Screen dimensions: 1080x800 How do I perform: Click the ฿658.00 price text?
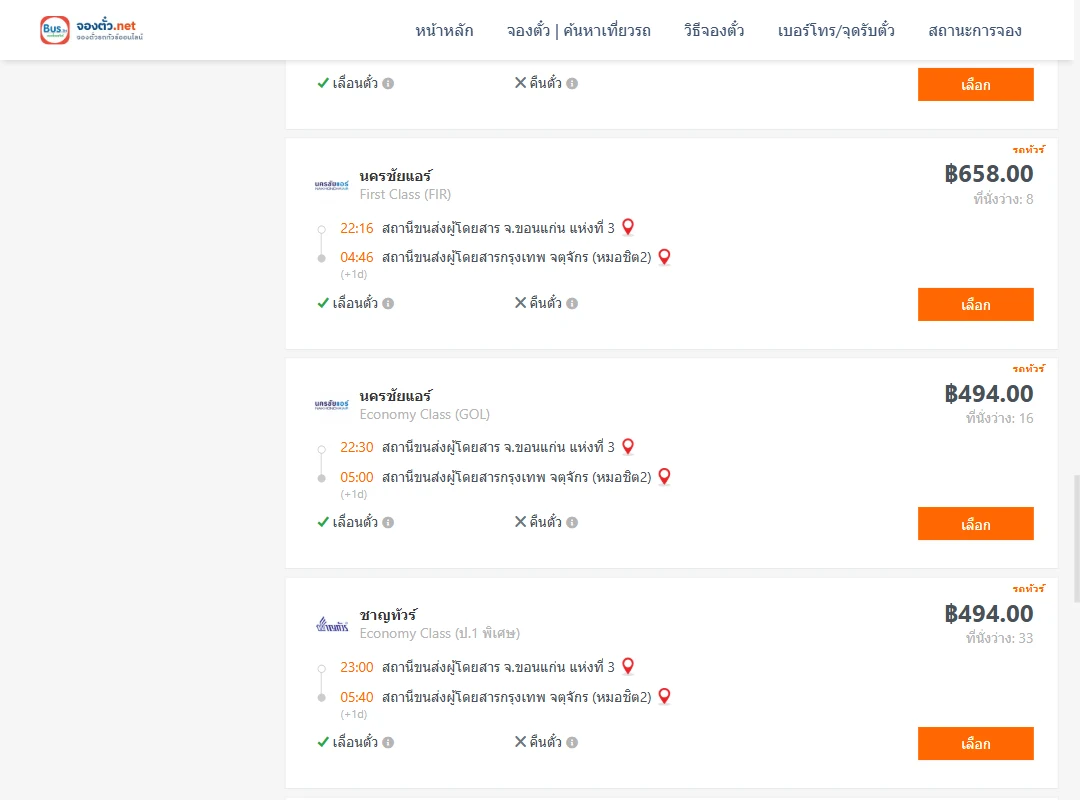(988, 174)
